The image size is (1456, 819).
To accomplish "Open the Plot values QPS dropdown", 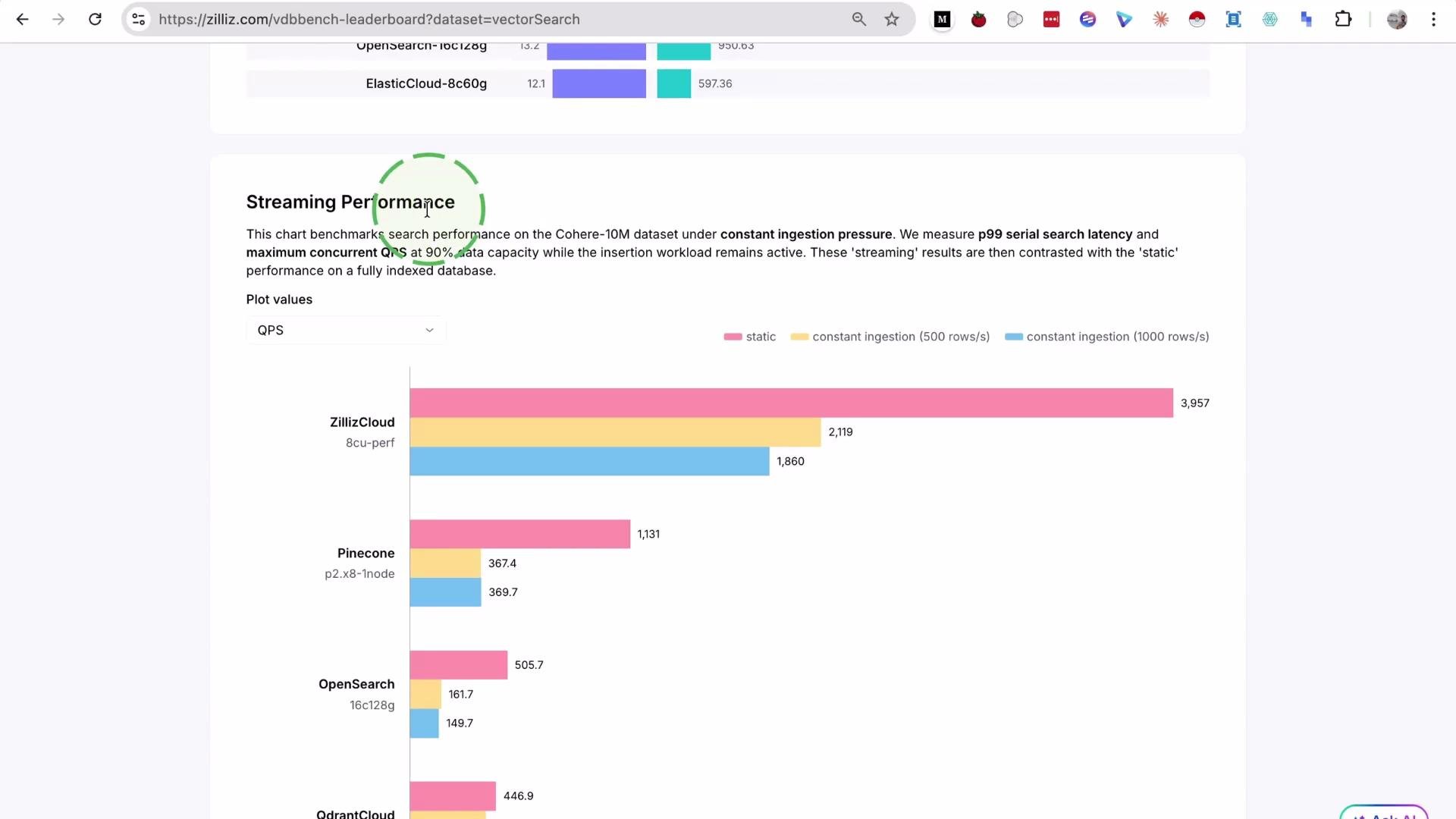I will (x=346, y=330).
